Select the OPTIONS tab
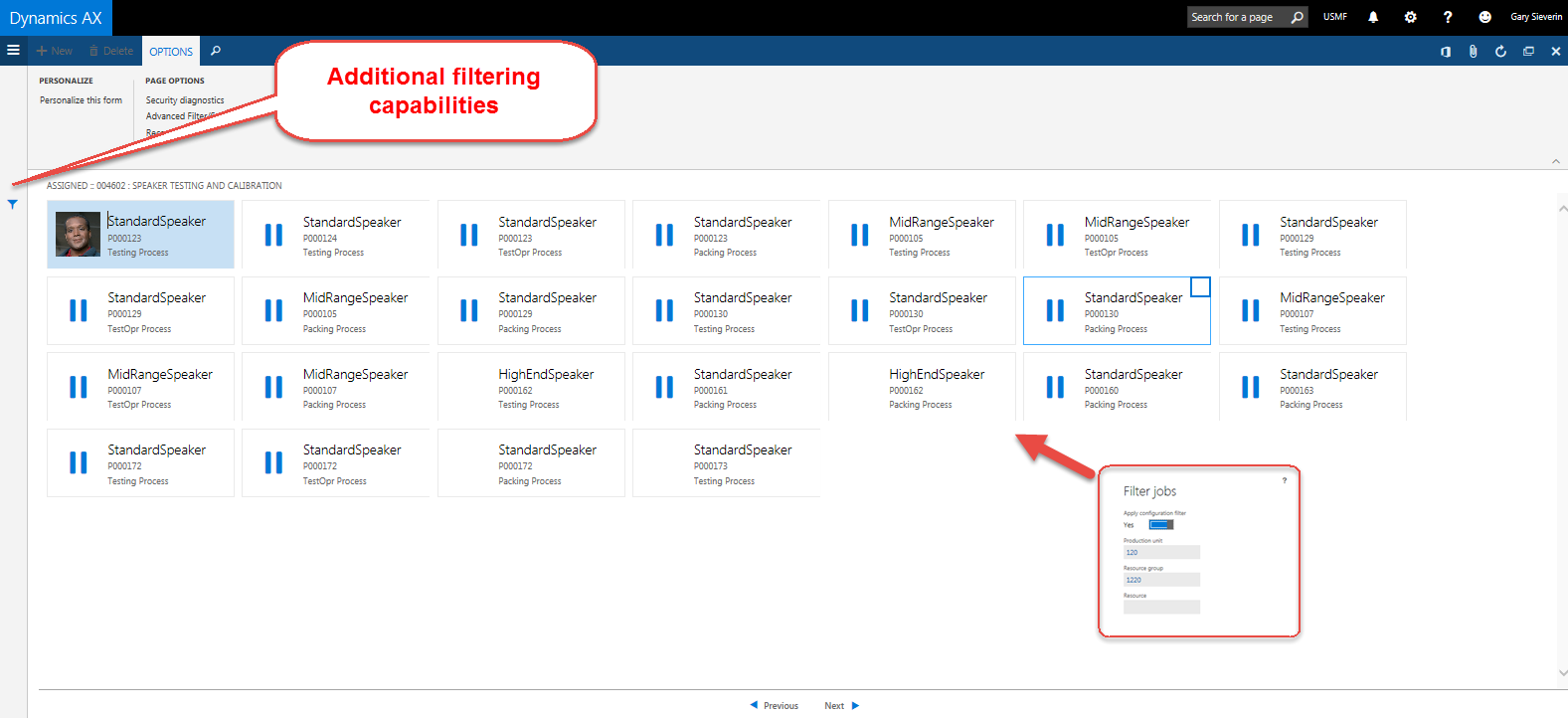Viewport: 1568px width, 718px height. [x=171, y=51]
